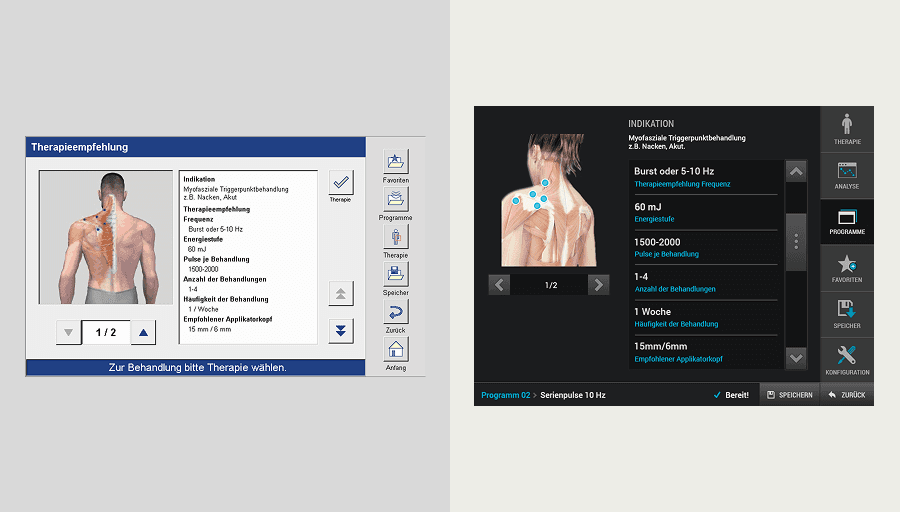Select 1-4 Anzahl der Behandlungen row

pyautogui.click(x=706, y=282)
